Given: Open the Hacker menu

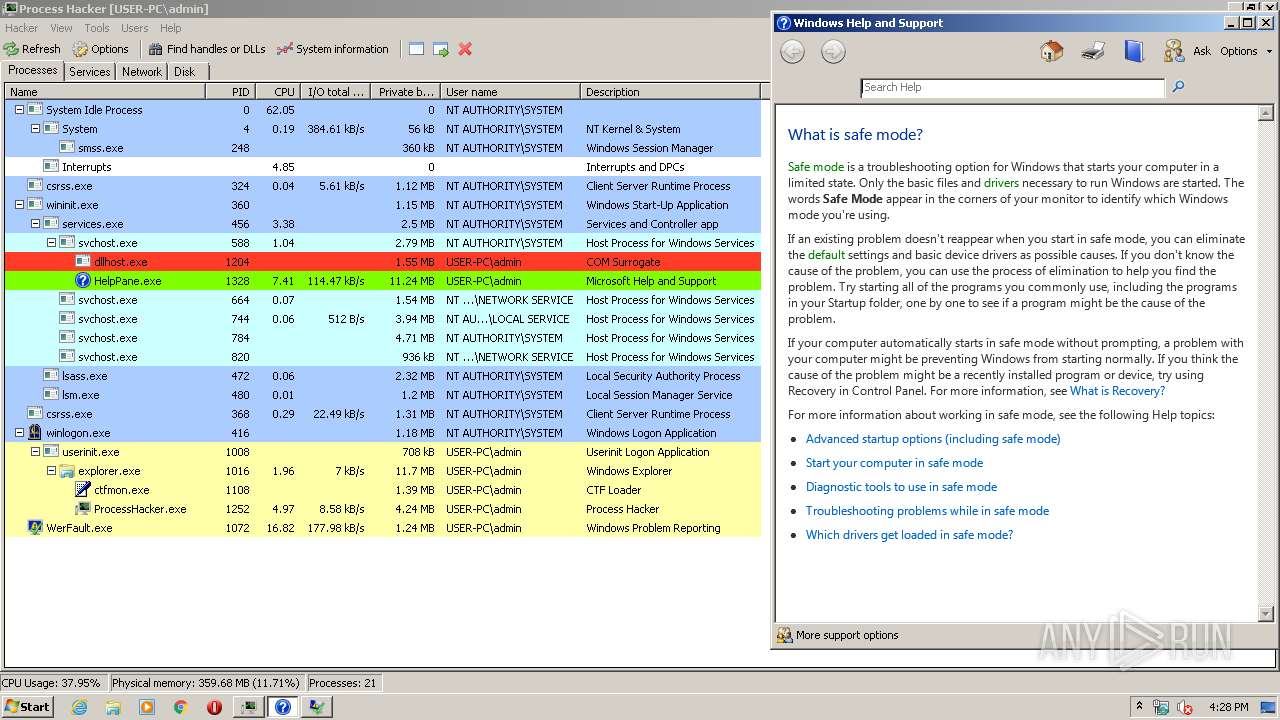Looking at the screenshot, I should (21, 28).
